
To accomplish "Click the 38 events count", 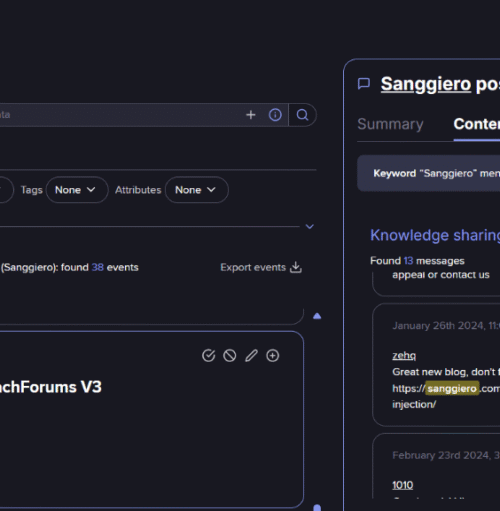I will tap(98, 267).
